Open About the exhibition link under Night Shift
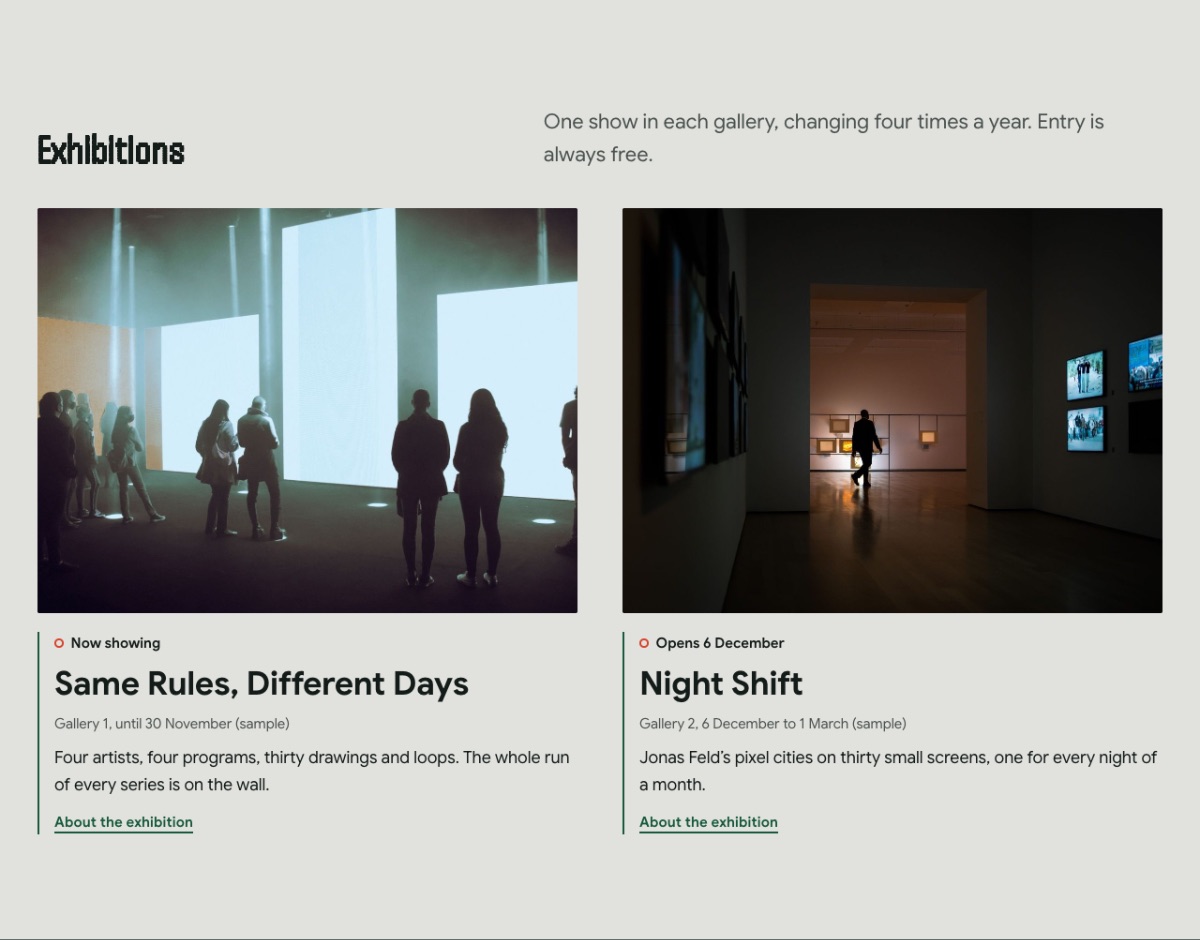 (708, 822)
